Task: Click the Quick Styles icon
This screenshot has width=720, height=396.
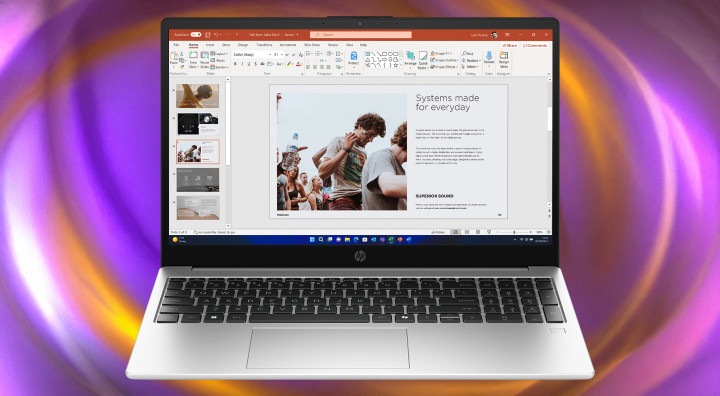Action: [x=423, y=56]
